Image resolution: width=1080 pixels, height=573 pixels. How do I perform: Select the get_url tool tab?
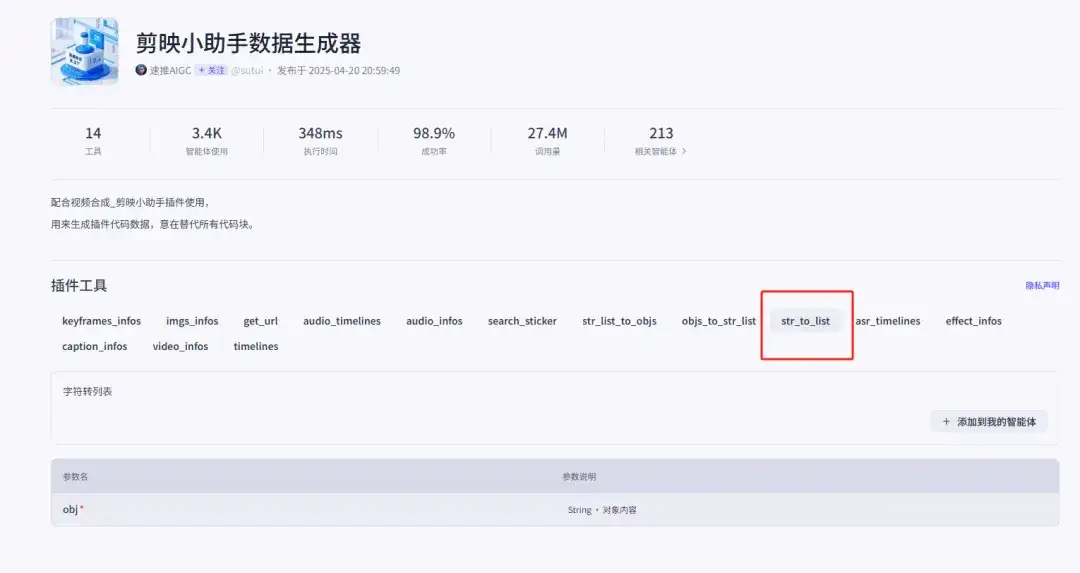[x=260, y=321]
